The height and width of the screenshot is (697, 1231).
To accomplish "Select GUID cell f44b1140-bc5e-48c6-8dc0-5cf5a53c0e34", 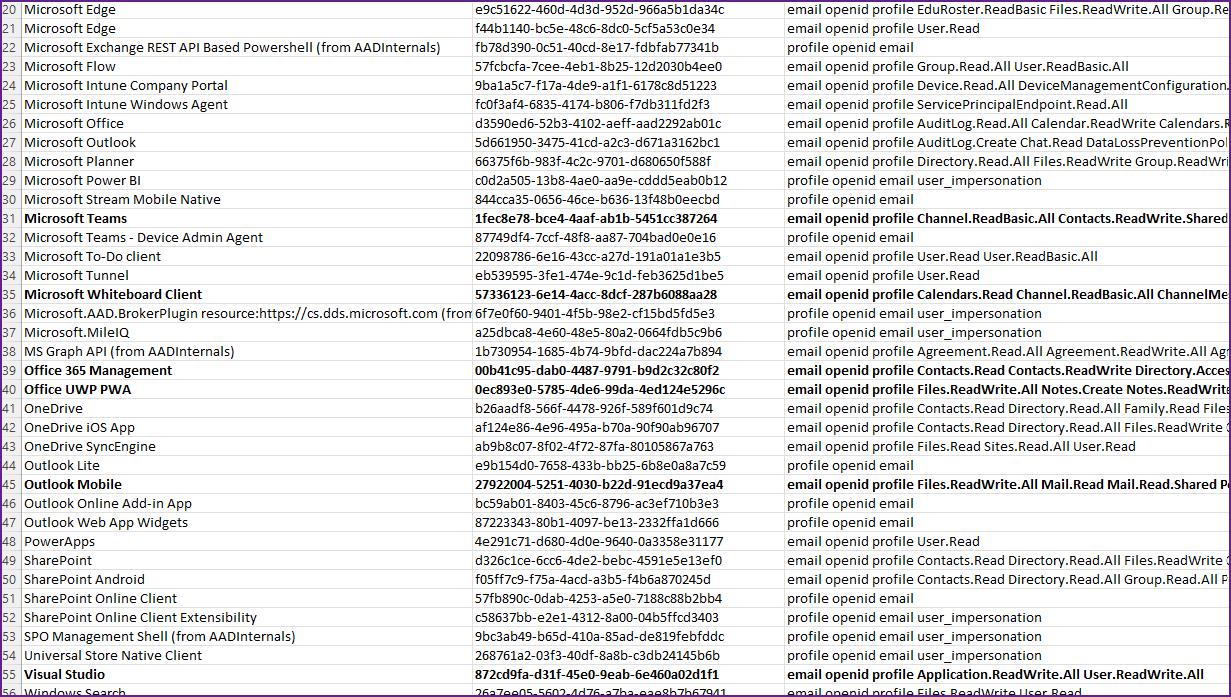I will pyautogui.click(x=628, y=29).
